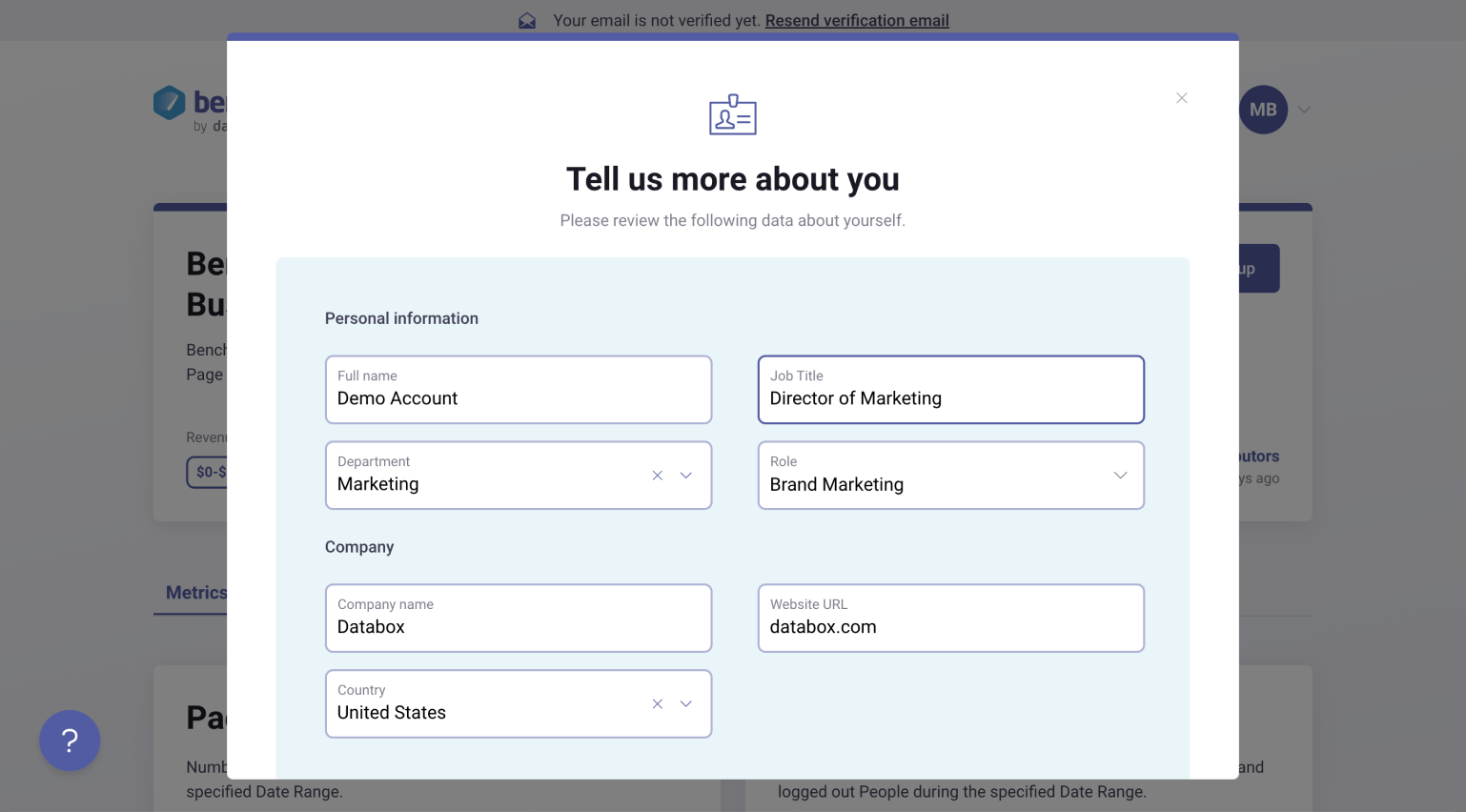Click the blue hexagon logo icon
The height and width of the screenshot is (812, 1466).
point(170,103)
